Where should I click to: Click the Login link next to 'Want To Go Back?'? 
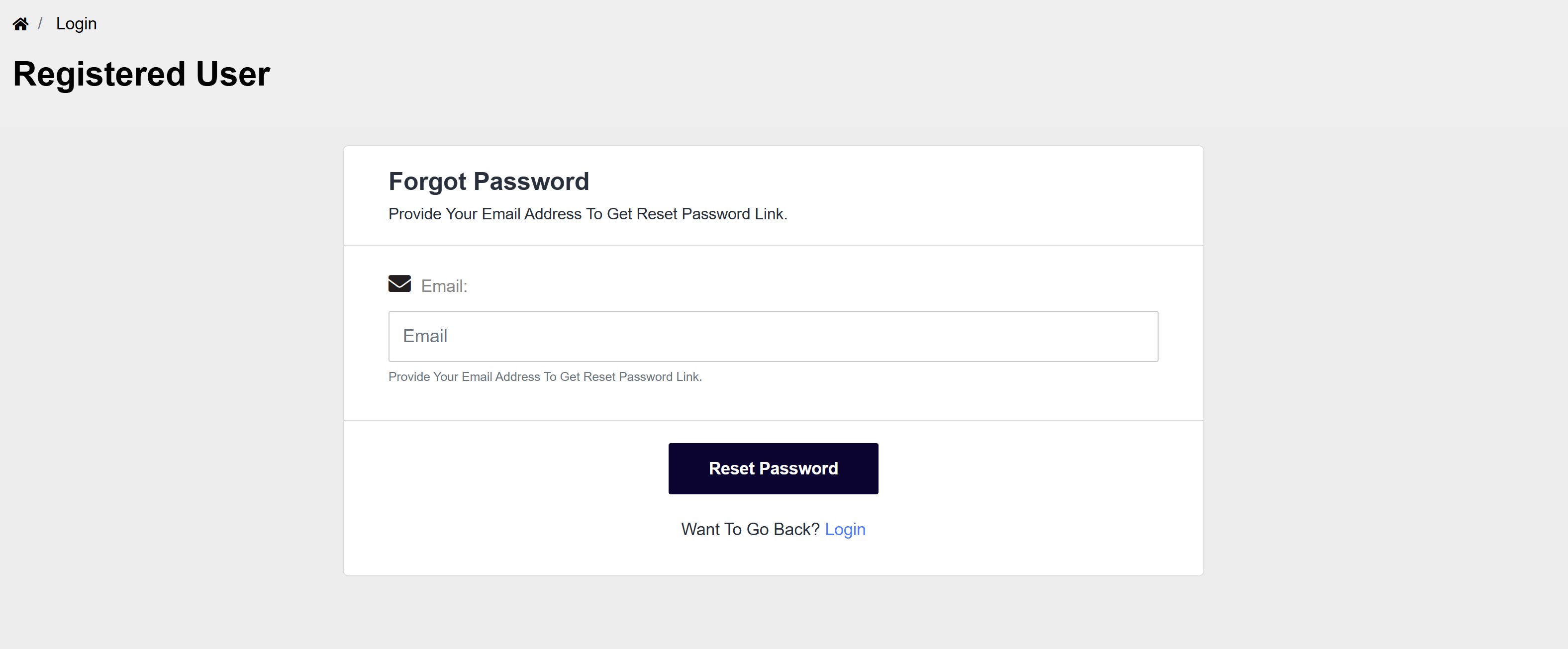(x=846, y=529)
